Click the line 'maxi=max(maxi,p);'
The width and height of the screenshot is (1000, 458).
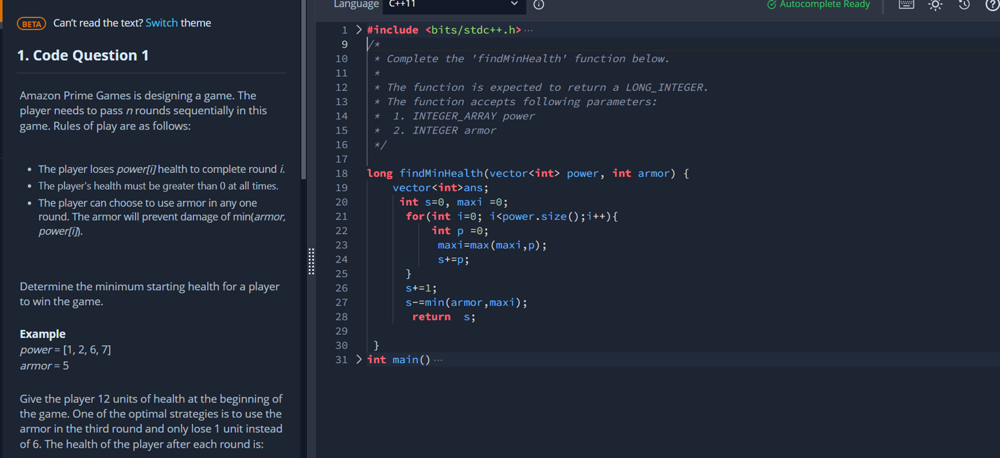point(492,246)
